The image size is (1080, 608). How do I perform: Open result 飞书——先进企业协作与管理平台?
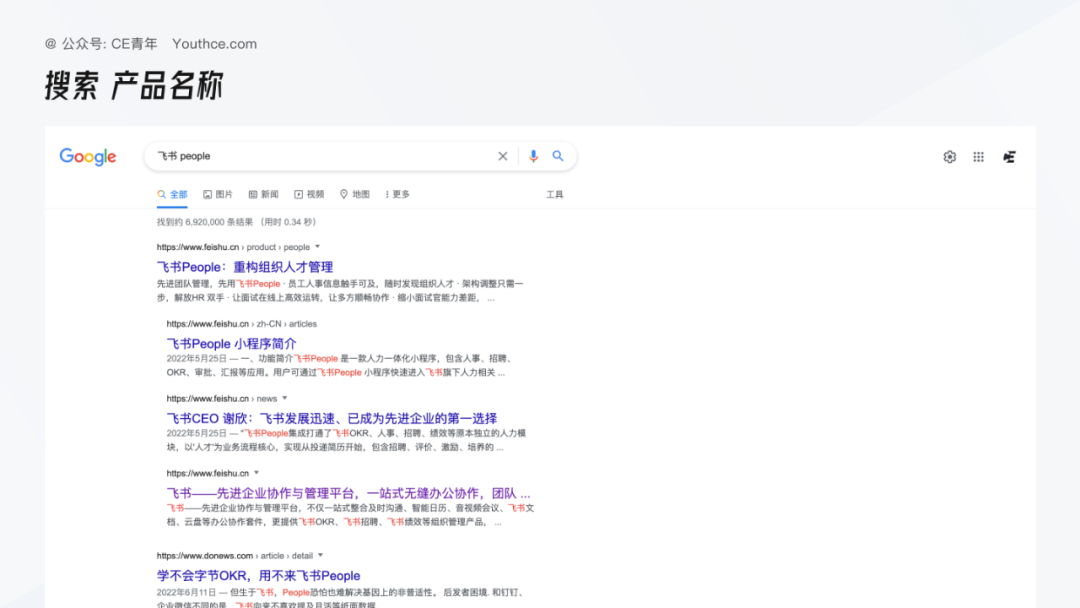pyautogui.click(x=348, y=493)
